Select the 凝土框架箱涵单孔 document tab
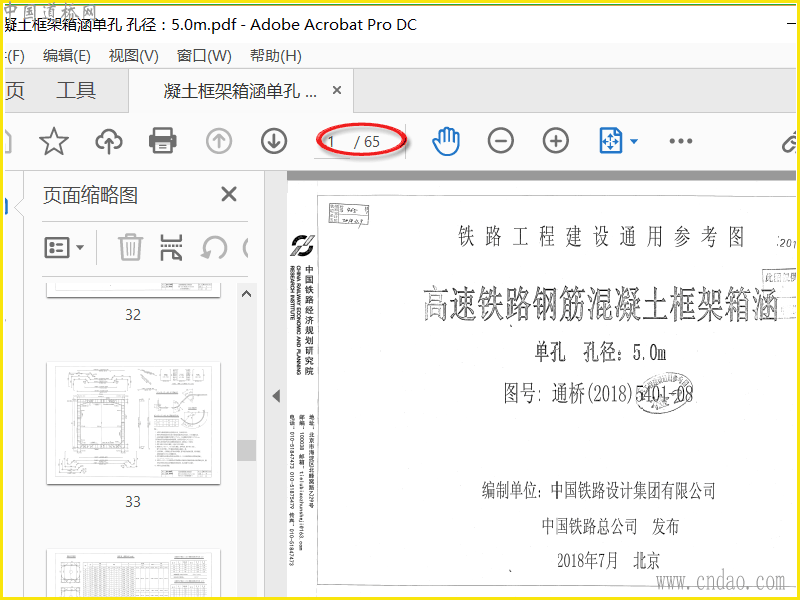 tap(240, 91)
